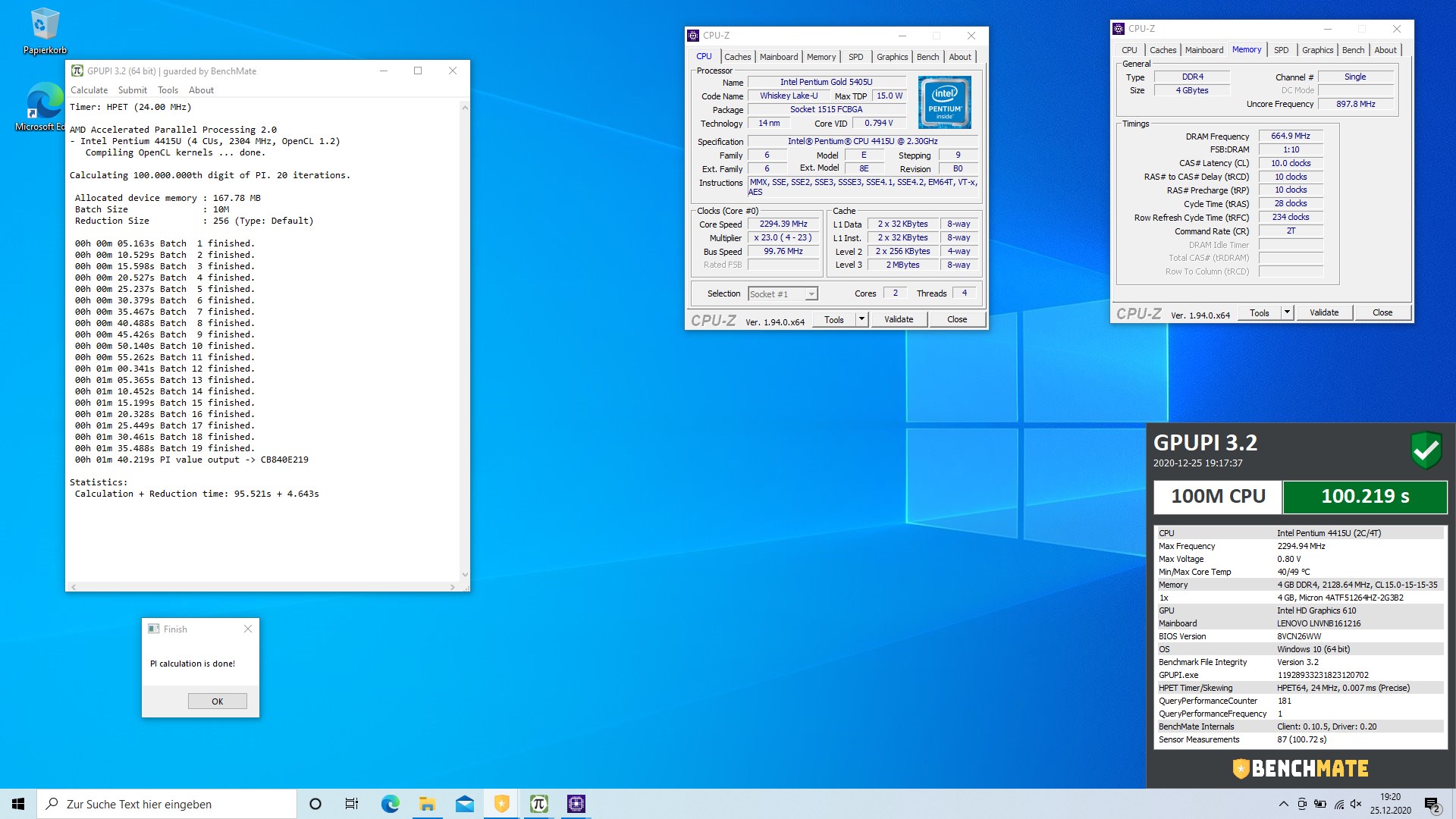This screenshot has width=1456, height=819.
Task: Click Close button in first CPU-Z window
Action: (957, 319)
